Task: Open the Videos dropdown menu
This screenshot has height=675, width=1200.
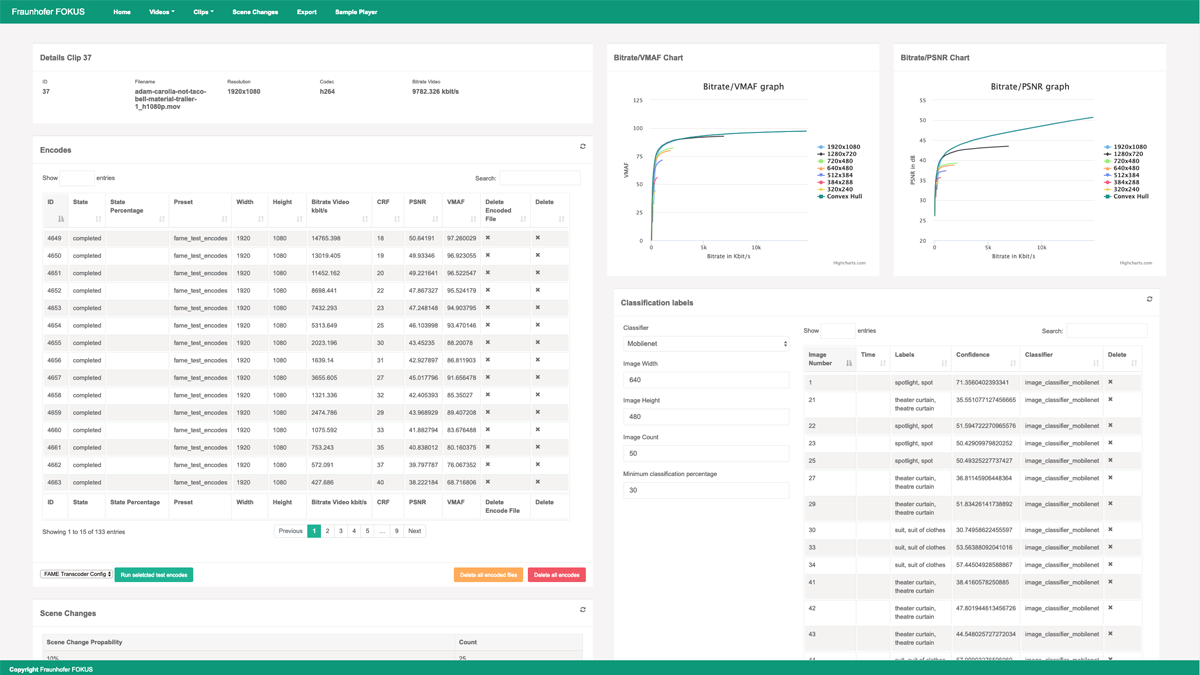Action: tap(161, 12)
